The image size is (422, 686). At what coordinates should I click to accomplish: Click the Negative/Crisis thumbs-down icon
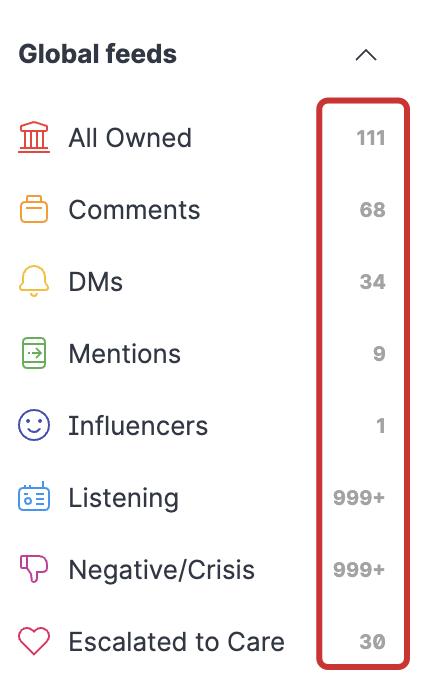(x=34, y=569)
